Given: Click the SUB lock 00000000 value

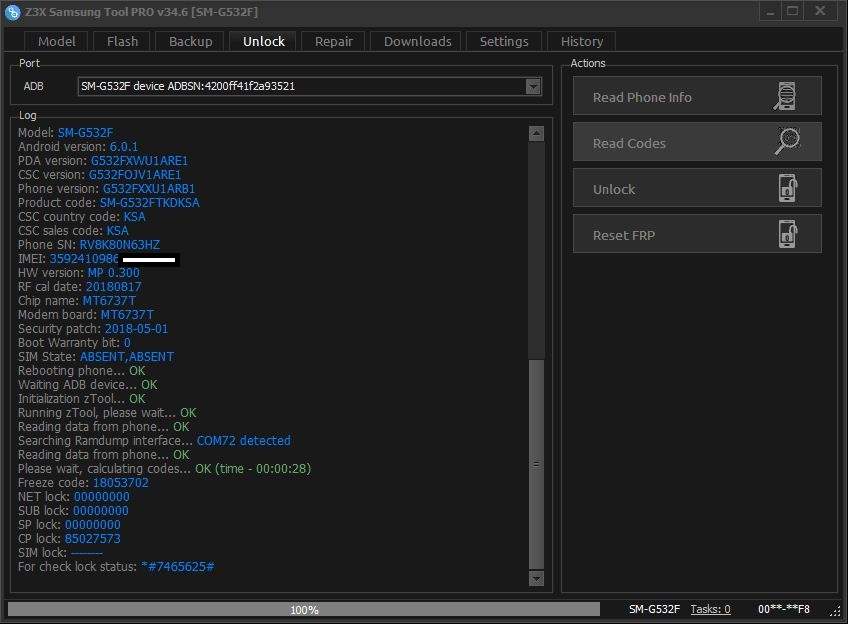Looking at the screenshot, I should (x=101, y=511).
